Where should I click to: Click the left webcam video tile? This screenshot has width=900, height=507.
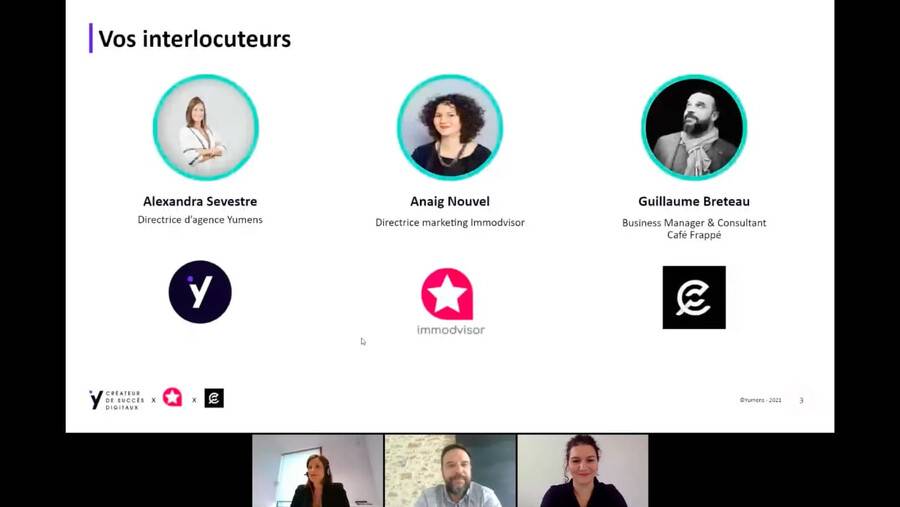tap(317, 471)
